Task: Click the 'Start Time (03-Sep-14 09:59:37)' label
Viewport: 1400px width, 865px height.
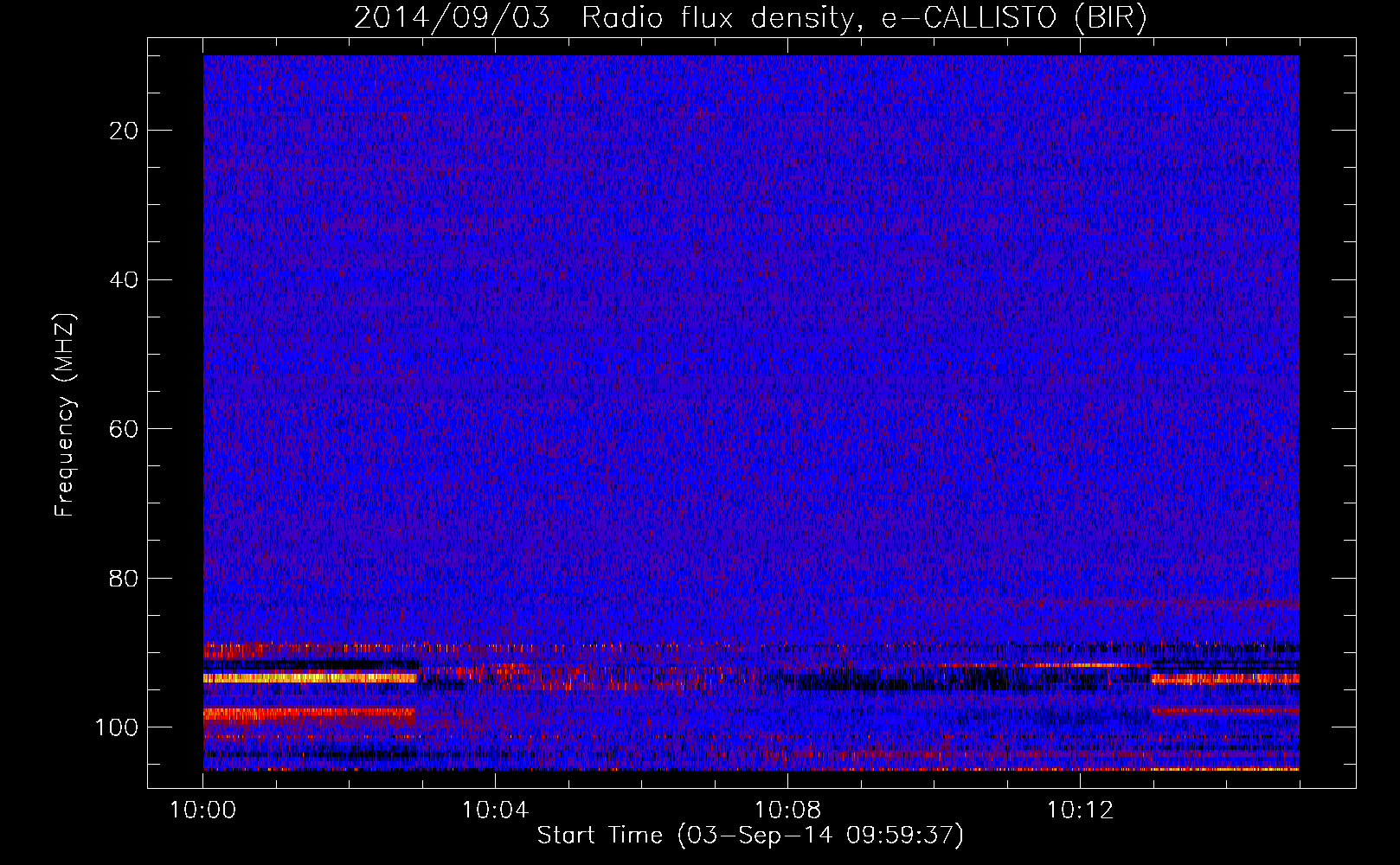Action: click(750, 836)
